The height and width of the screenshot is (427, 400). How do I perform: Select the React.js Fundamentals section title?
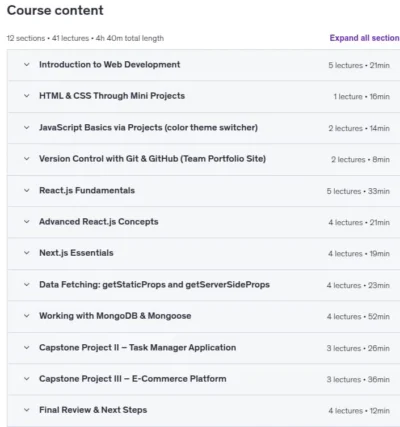pos(87,191)
